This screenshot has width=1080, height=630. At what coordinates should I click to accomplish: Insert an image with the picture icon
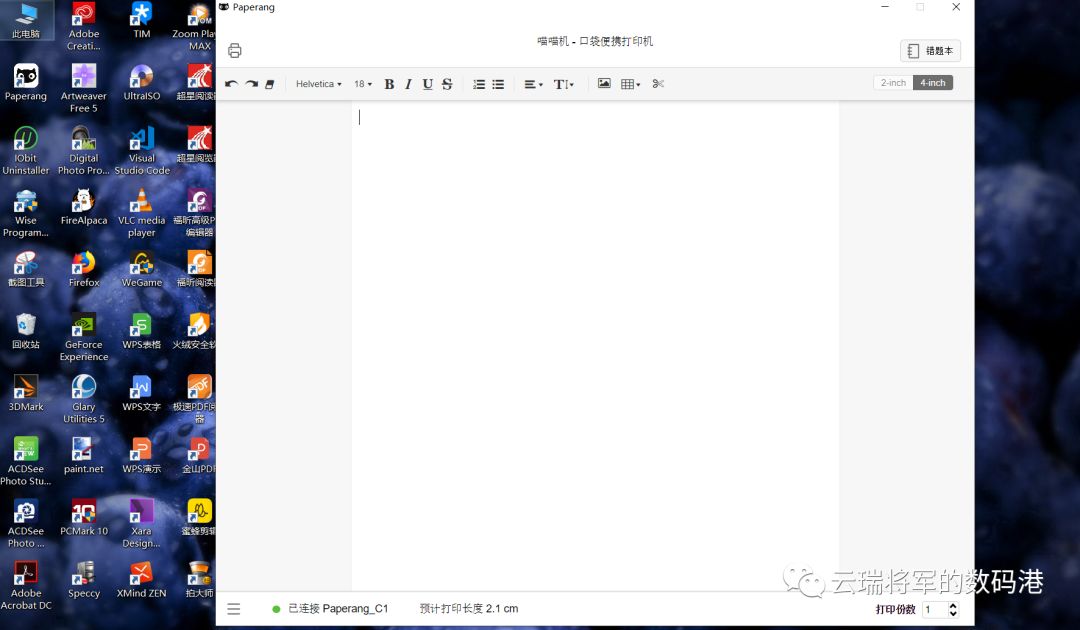tap(604, 84)
